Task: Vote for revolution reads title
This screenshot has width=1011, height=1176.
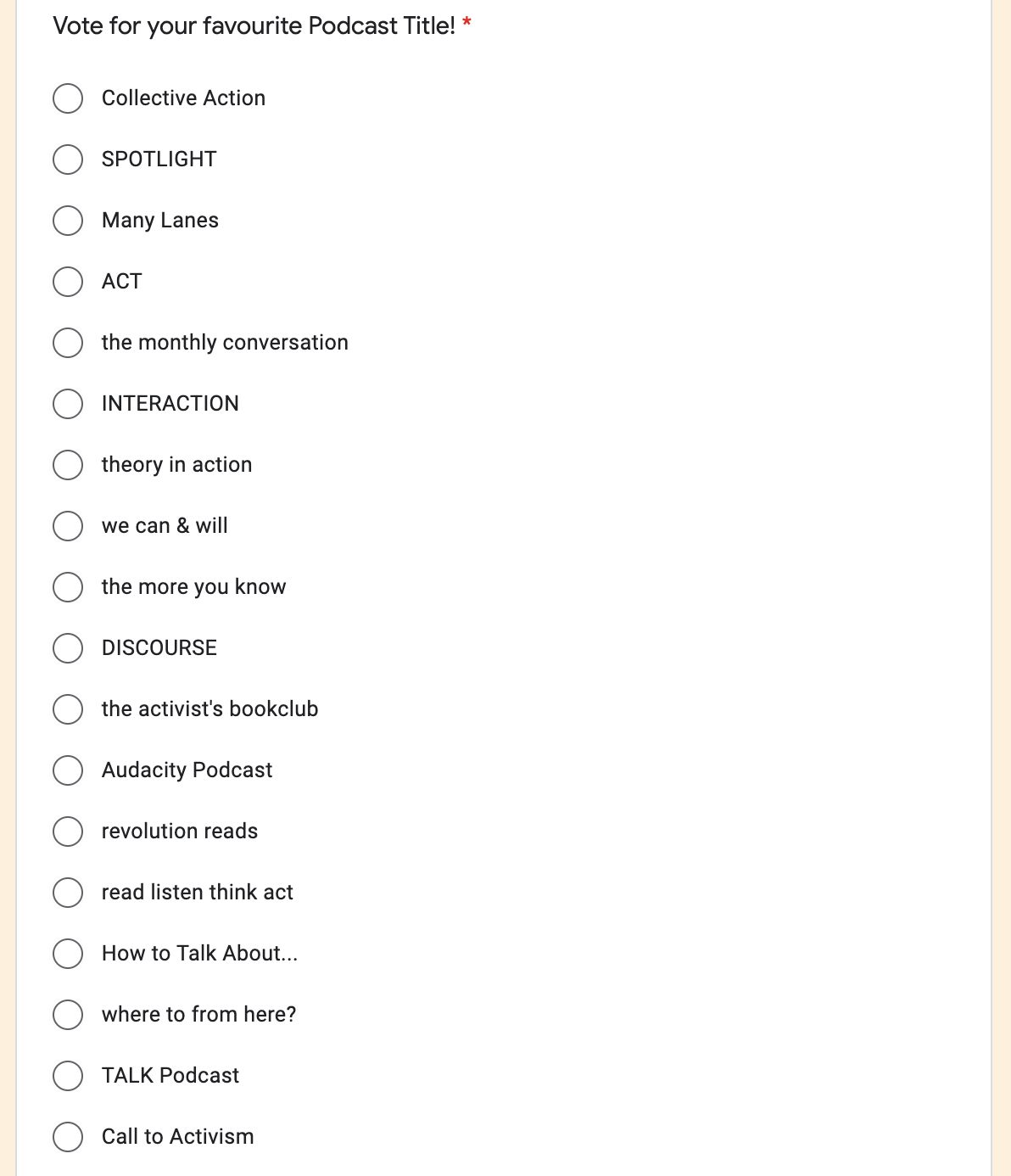Action: [x=68, y=832]
